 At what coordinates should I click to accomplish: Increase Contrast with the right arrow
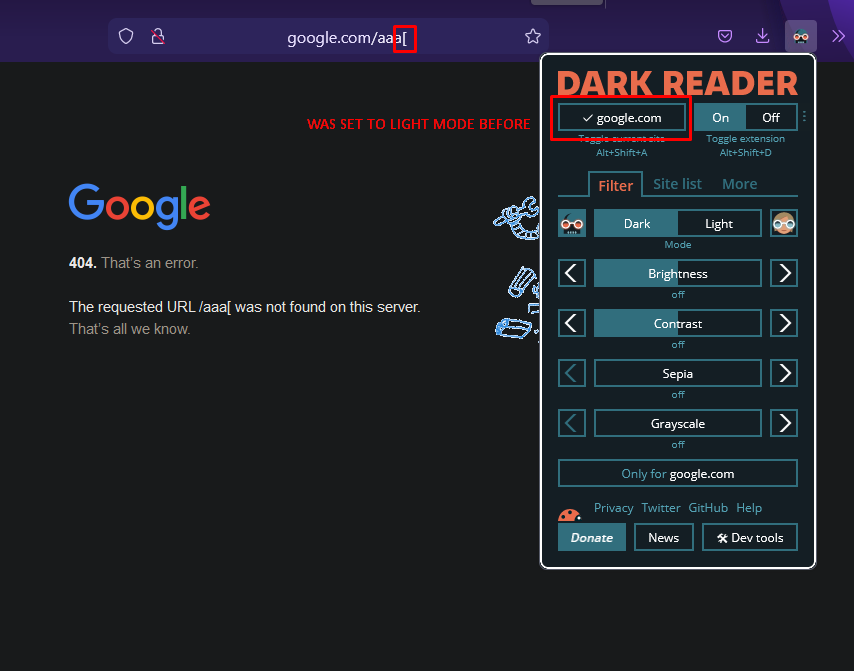point(784,324)
